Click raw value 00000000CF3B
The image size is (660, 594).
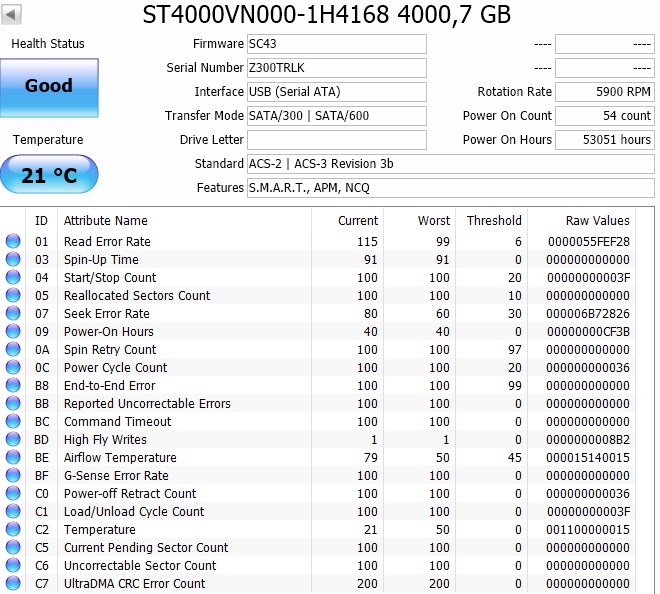[588, 332]
